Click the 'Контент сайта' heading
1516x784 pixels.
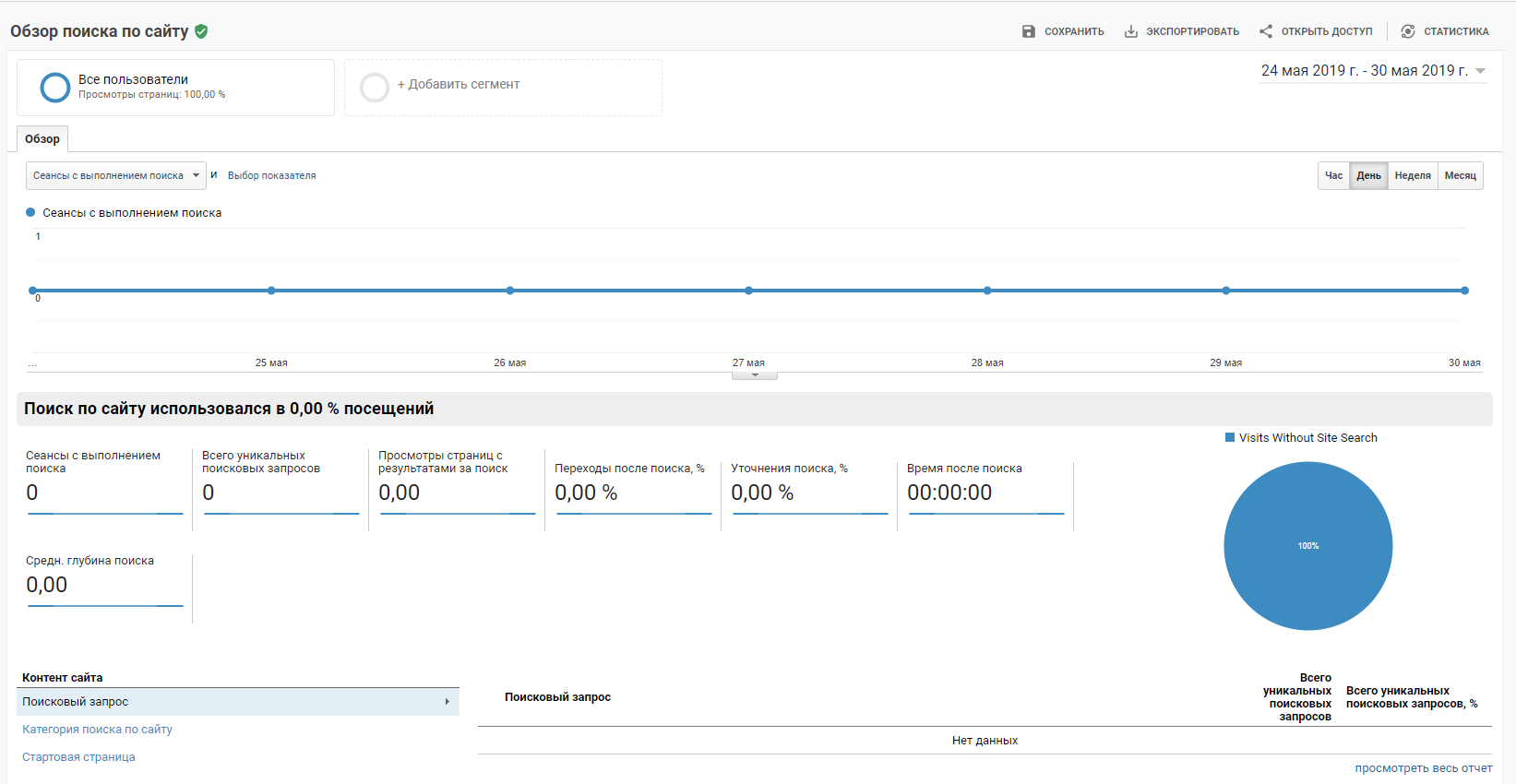(x=63, y=678)
